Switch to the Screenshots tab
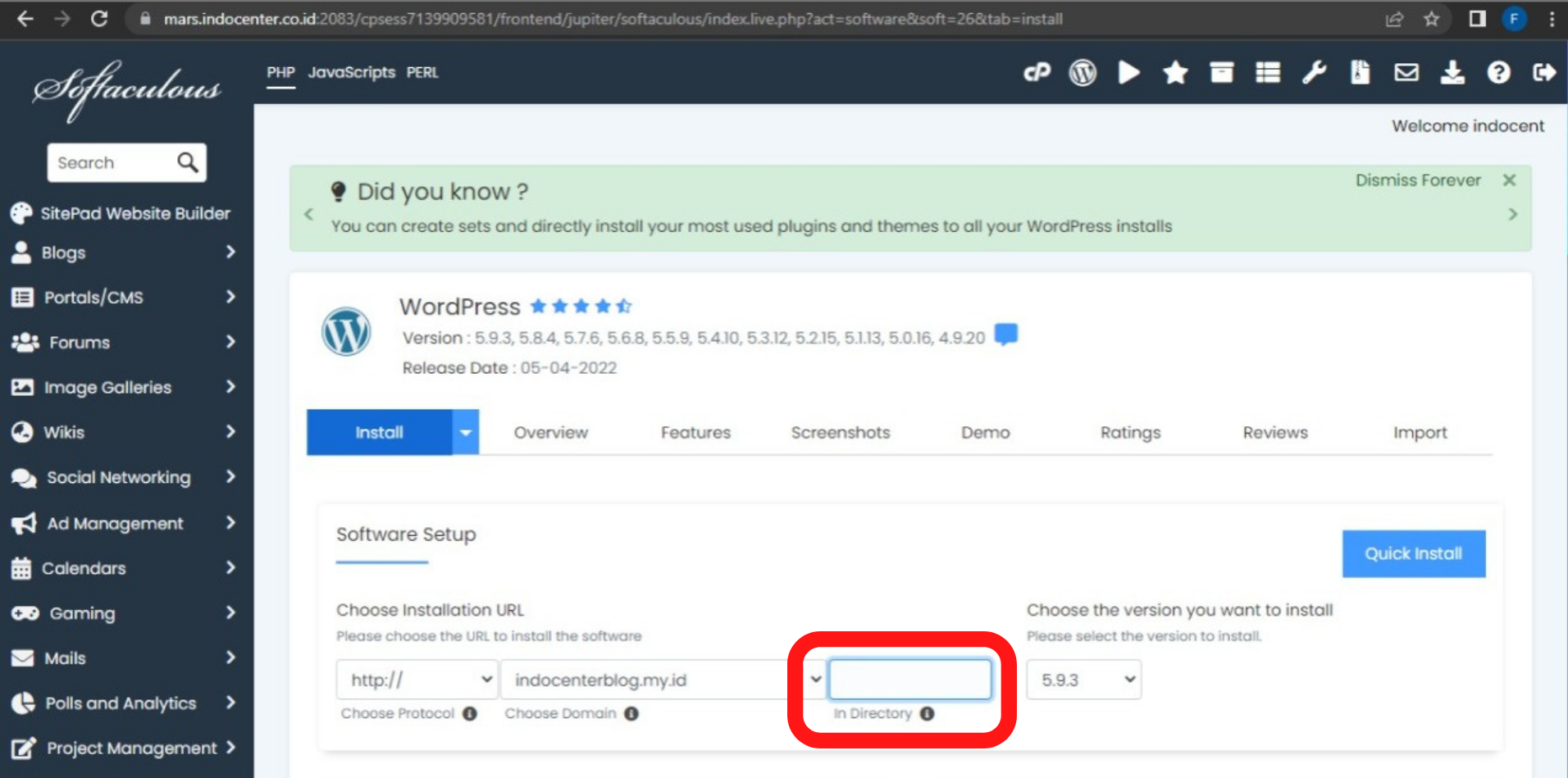 click(x=841, y=433)
